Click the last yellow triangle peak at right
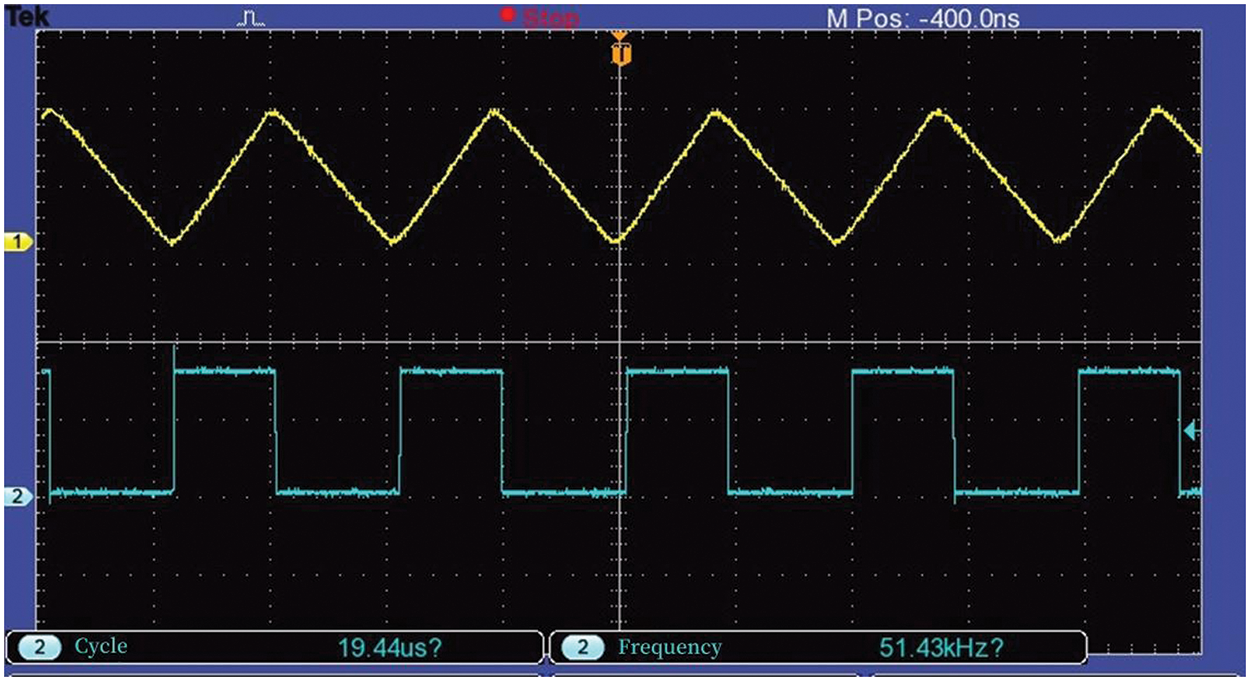The width and height of the screenshot is (1250, 681). pos(1158,109)
